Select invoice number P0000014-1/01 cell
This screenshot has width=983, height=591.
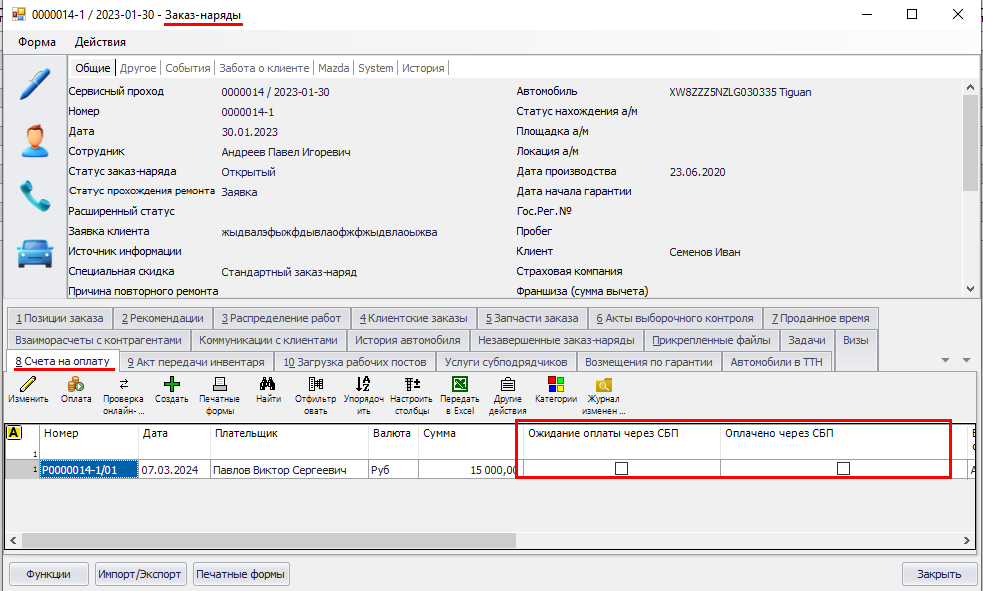coord(88,470)
